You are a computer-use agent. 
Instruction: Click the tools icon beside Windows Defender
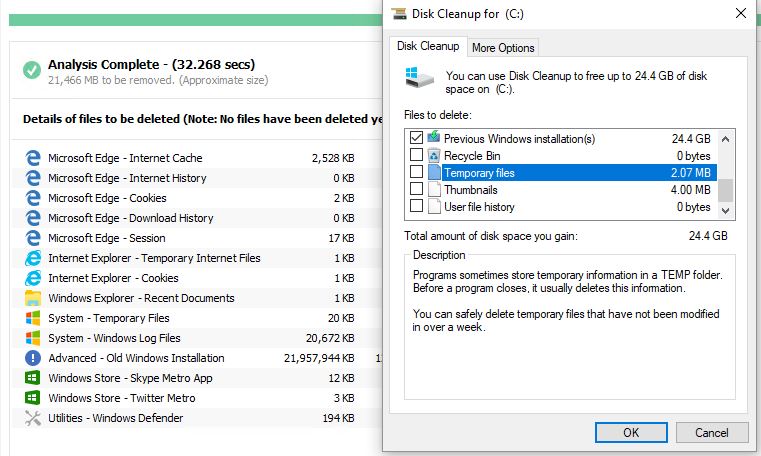[x=33, y=418]
